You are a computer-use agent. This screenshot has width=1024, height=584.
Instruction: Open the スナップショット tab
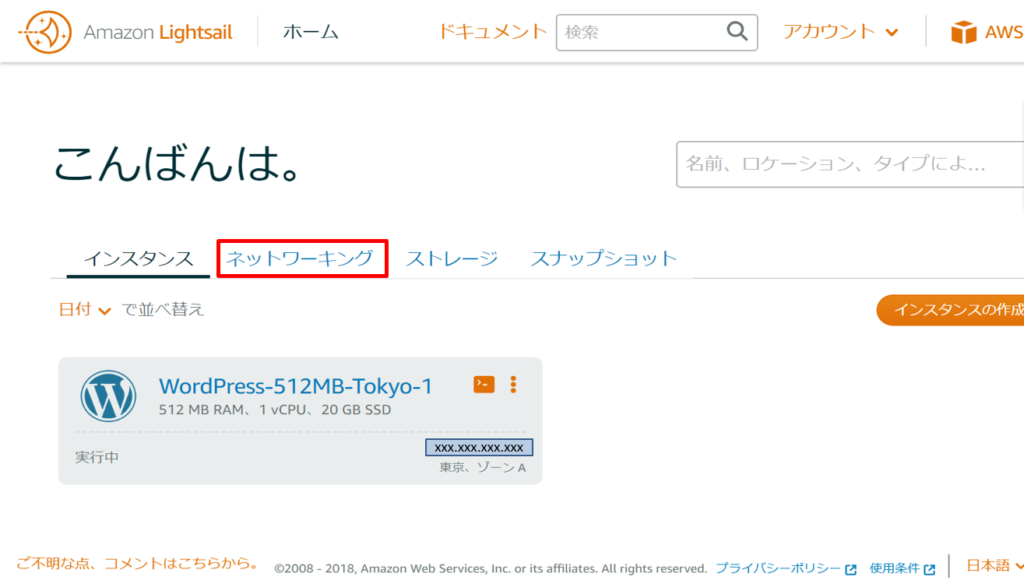point(603,259)
